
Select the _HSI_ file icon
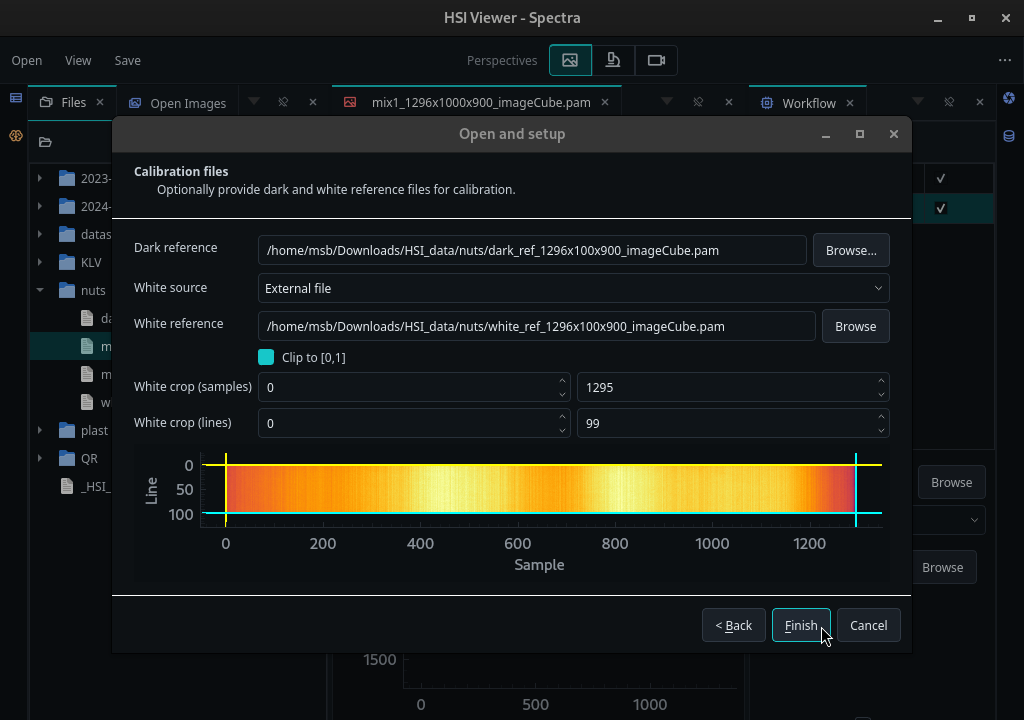(67, 486)
